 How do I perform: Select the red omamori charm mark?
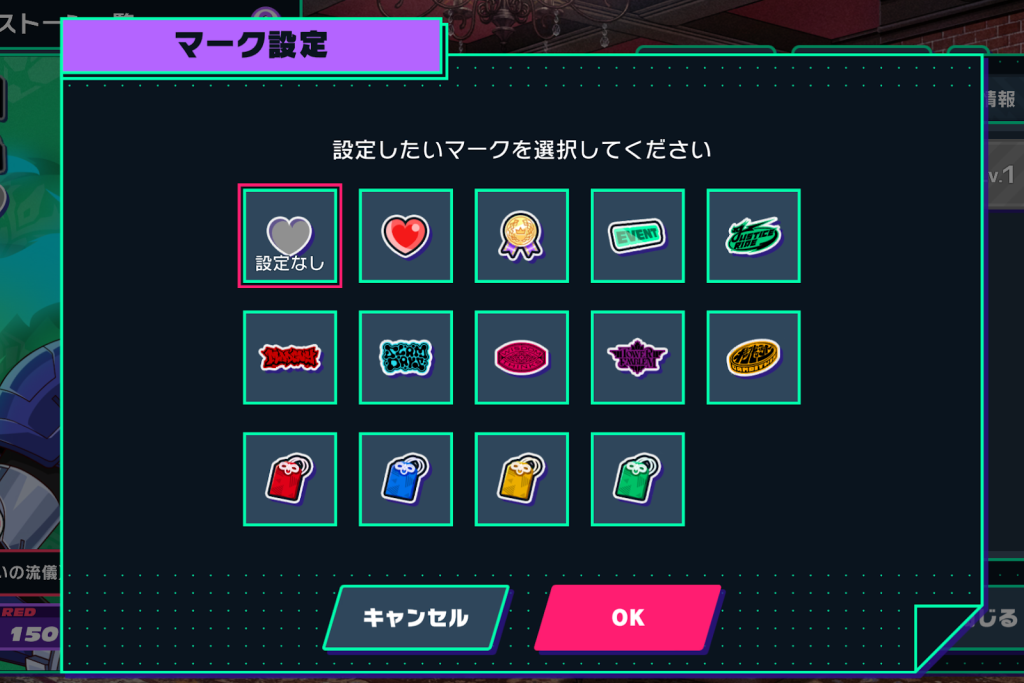[x=290, y=479]
